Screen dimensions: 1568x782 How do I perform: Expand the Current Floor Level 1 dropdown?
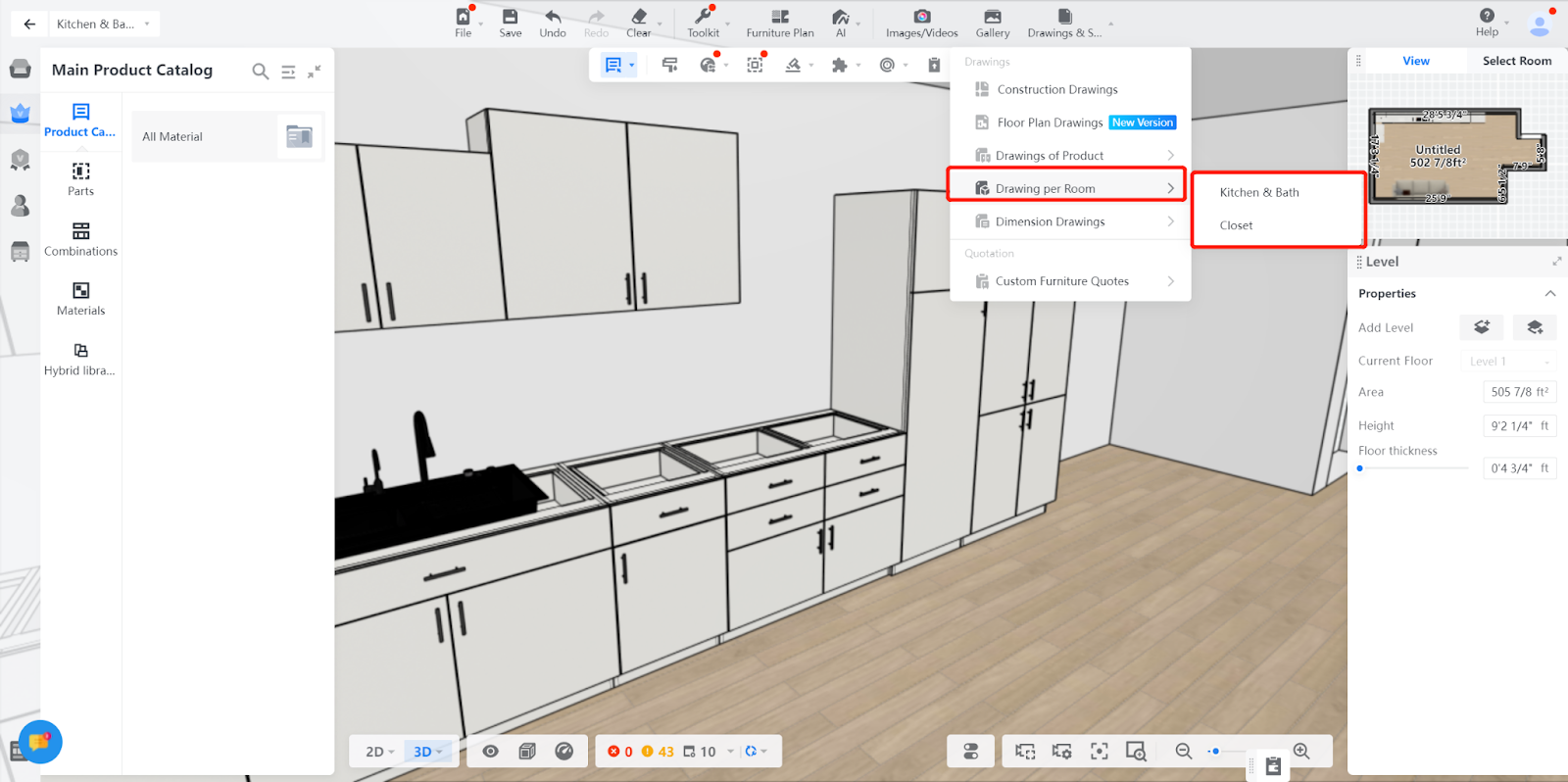tap(1508, 362)
